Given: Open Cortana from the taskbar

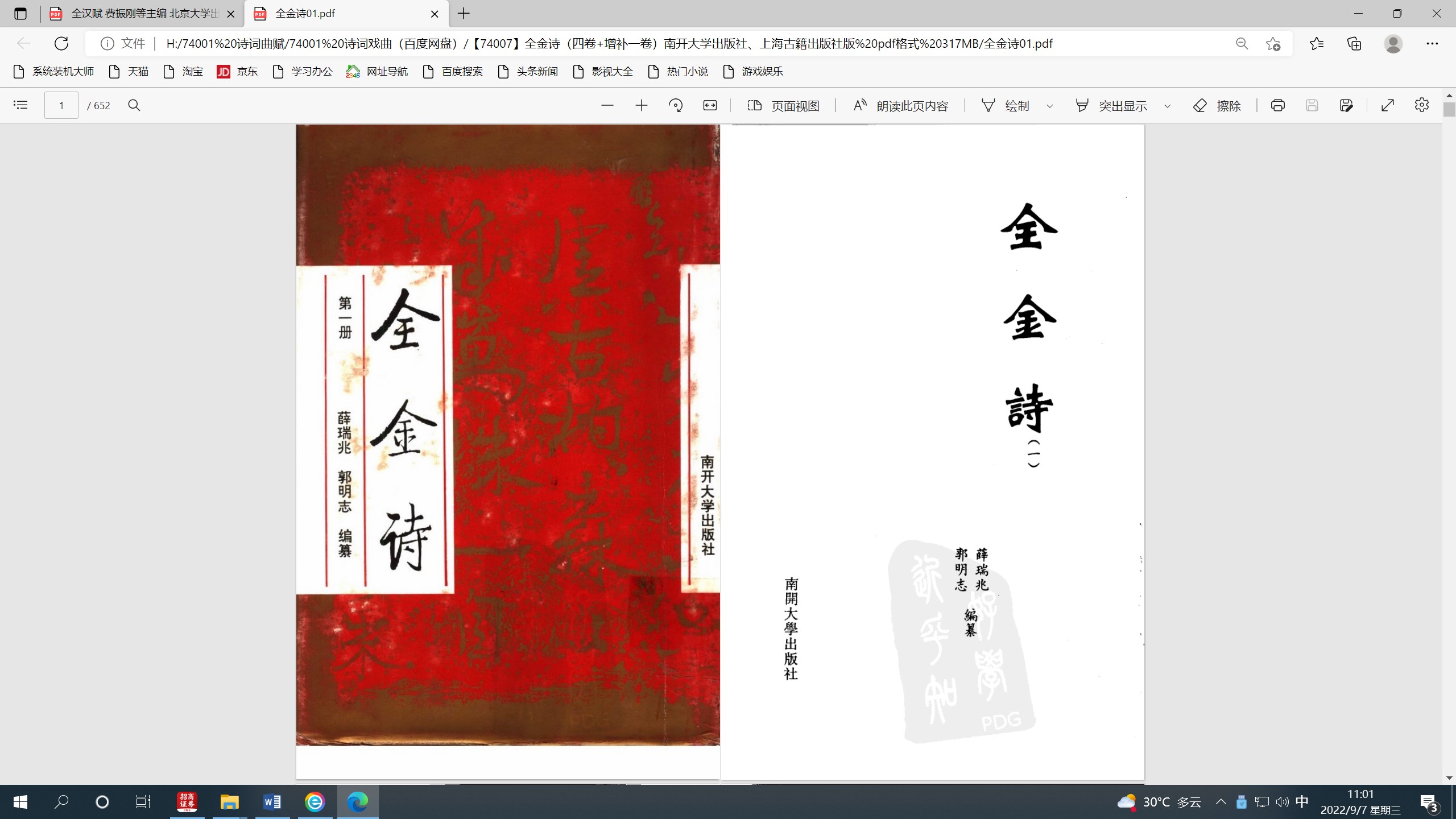Looking at the screenshot, I should (102, 802).
